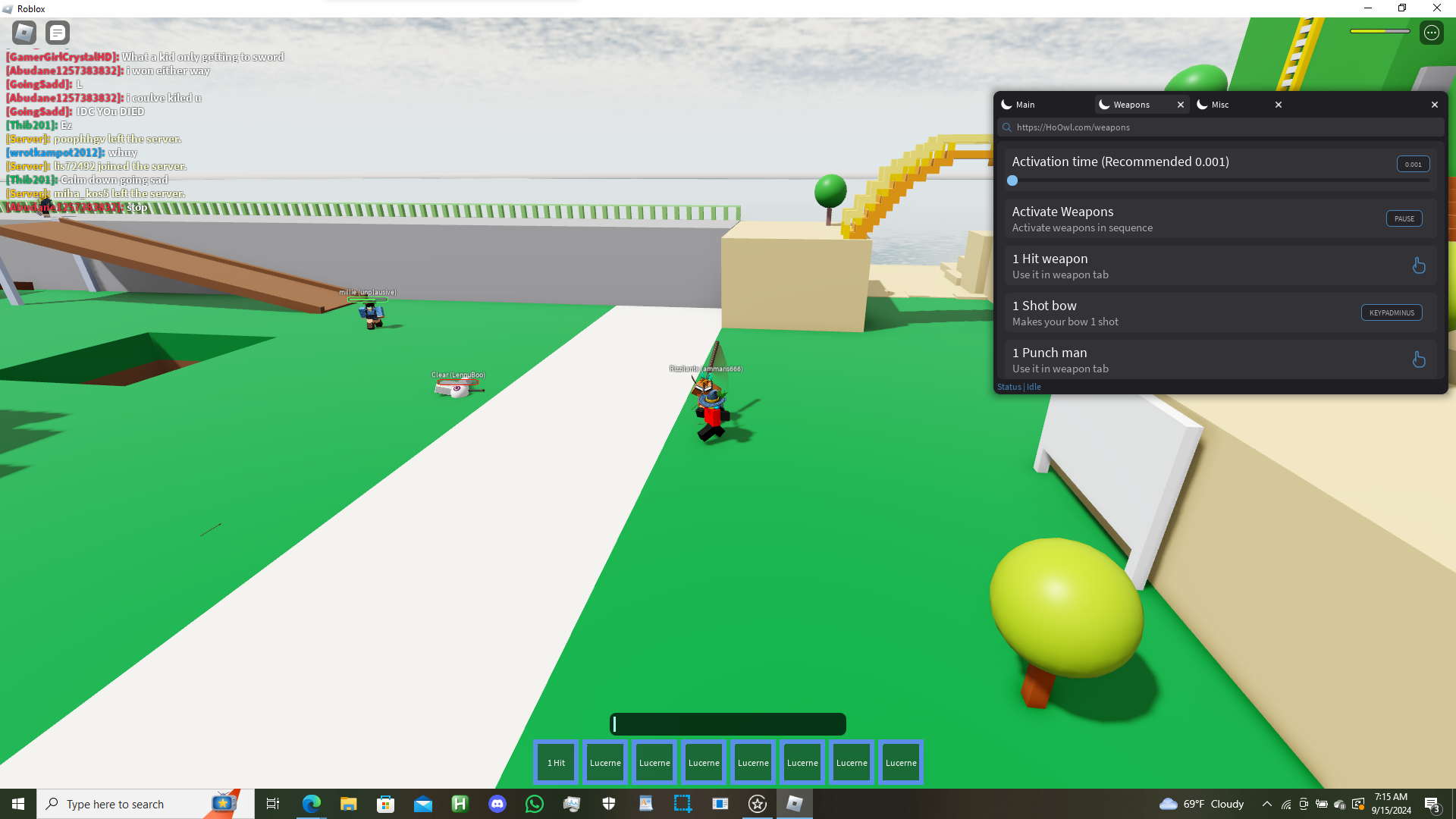Open Microsoft Edge from the taskbar
The image size is (1456, 819).
click(x=311, y=804)
